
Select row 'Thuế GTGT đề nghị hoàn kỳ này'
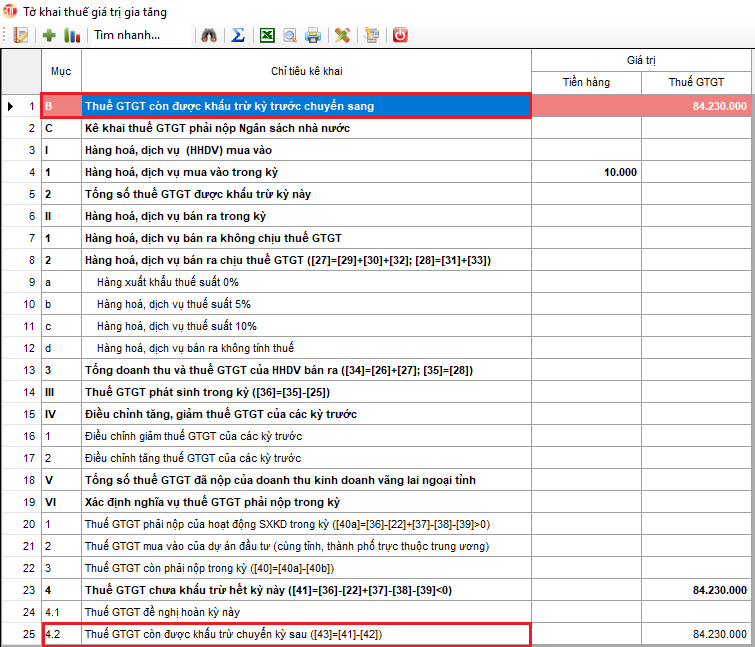(306, 612)
